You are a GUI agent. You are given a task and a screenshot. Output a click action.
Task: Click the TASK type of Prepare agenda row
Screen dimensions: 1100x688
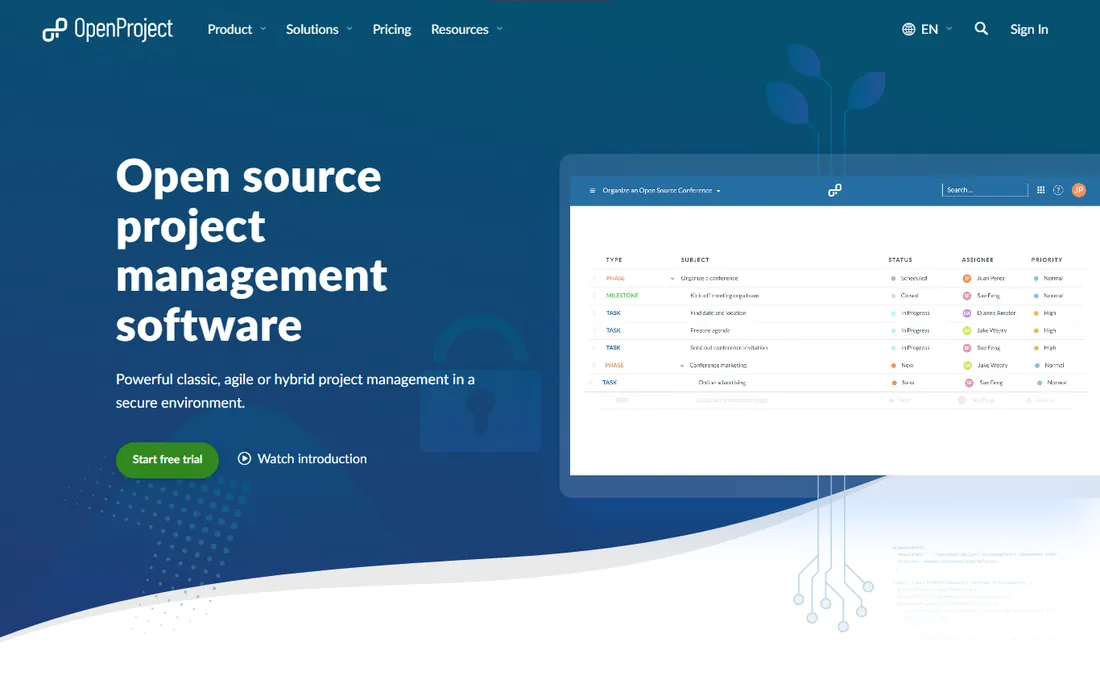point(613,330)
